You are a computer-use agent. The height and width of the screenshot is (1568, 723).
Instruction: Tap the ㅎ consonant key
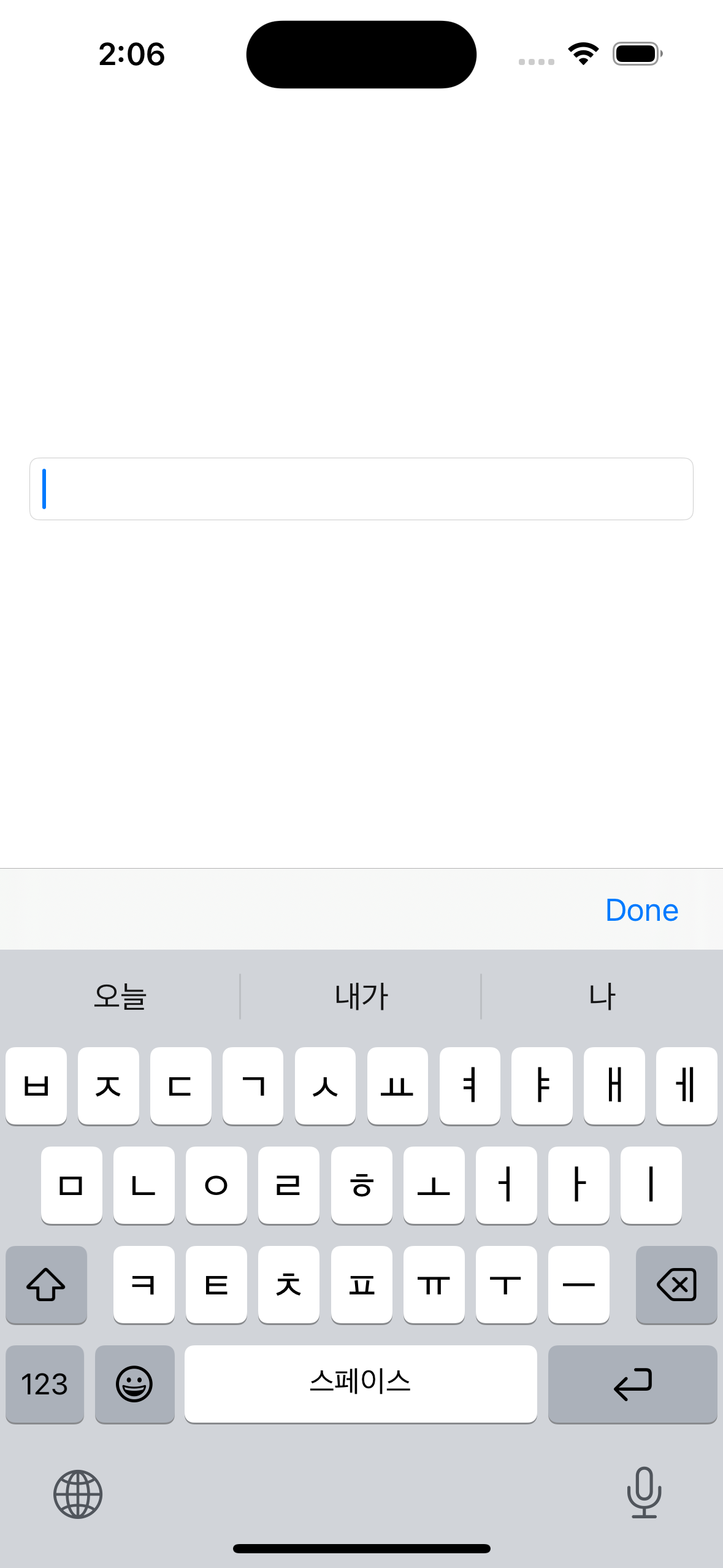pos(362,1185)
